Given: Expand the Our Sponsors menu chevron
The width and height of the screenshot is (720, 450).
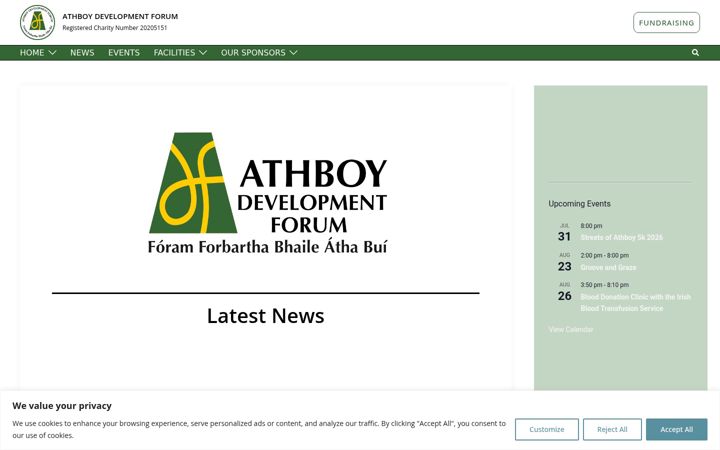Looking at the screenshot, I should (293, 53).
